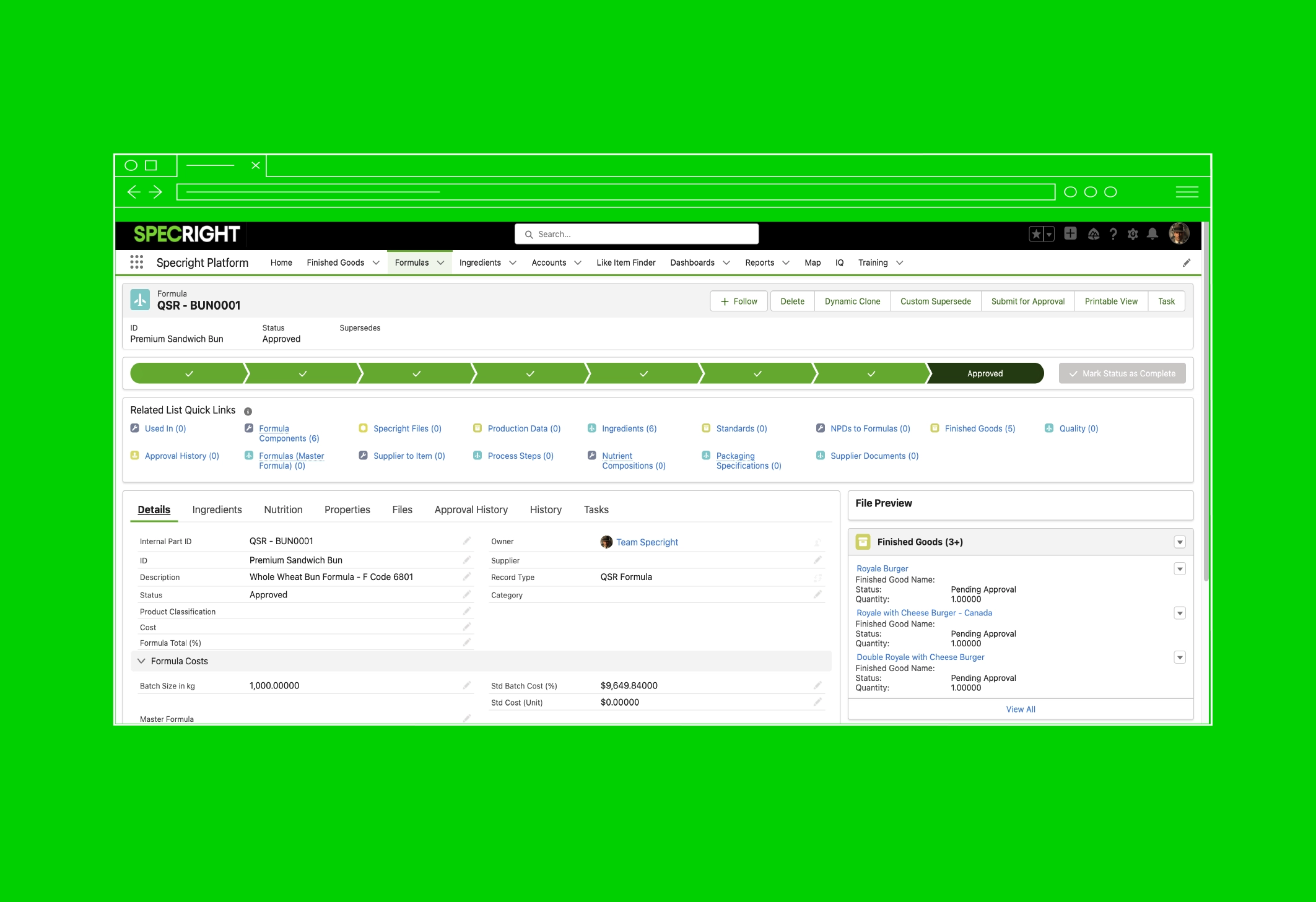Edit the Internal Part ID field pencil

coord(466,541)
